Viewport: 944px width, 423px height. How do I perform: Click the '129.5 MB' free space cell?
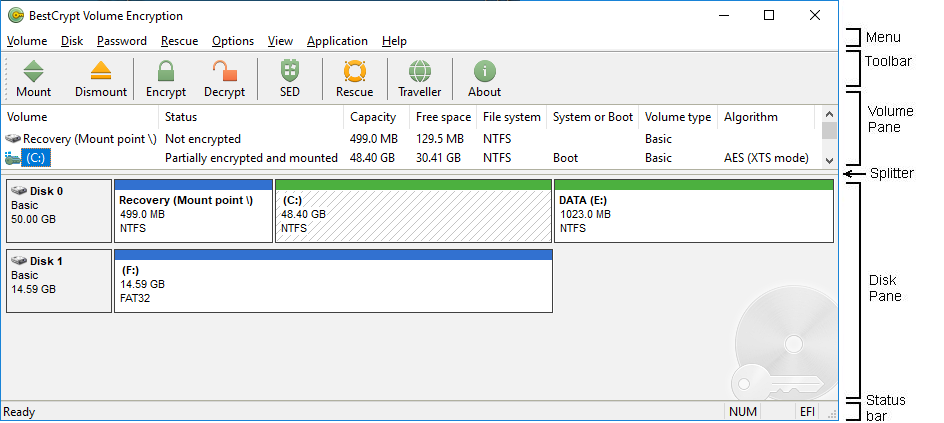click(439, 139)
